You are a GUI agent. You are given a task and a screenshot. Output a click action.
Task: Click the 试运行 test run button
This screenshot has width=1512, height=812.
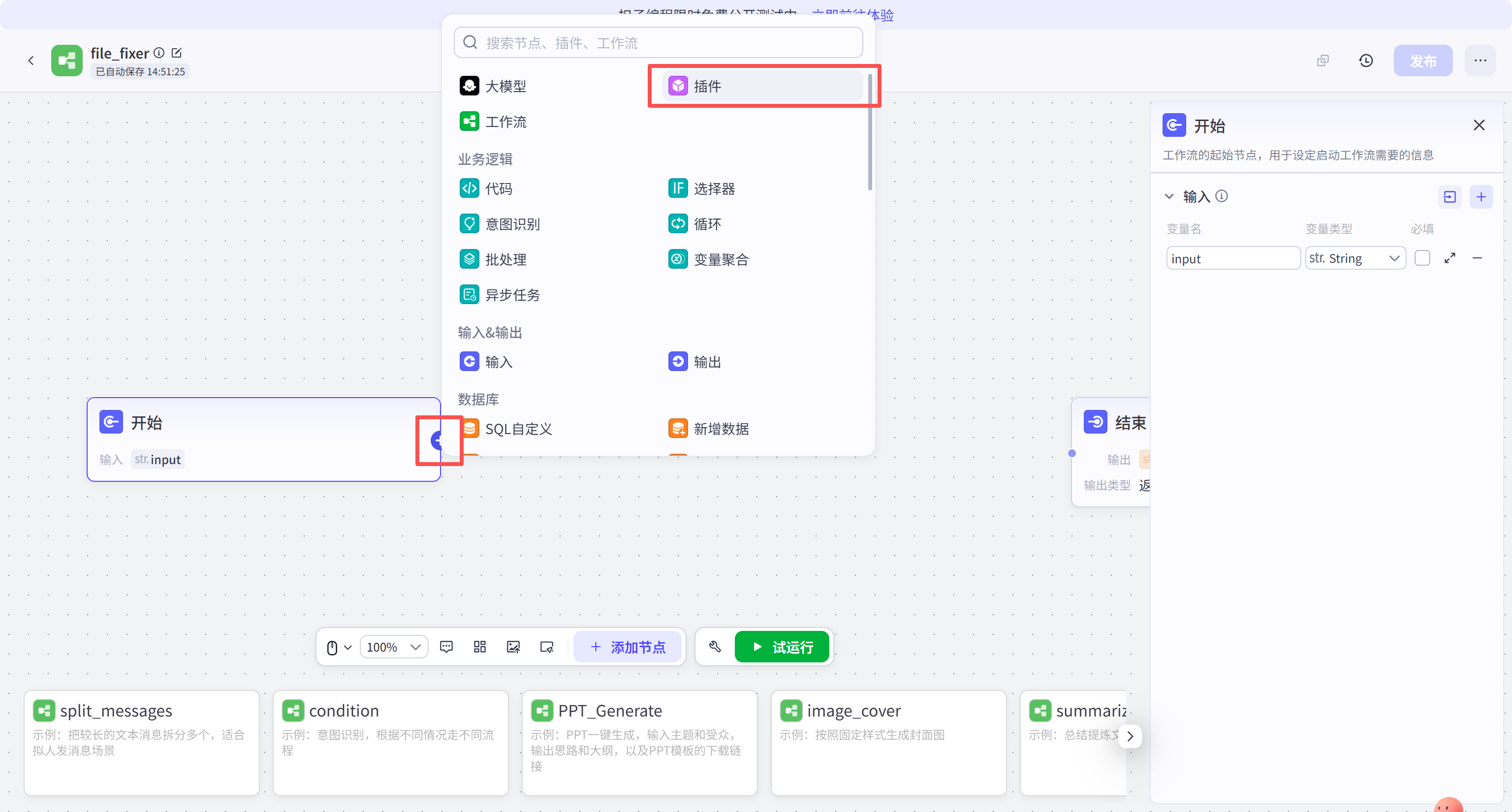(x=781, y=647)
